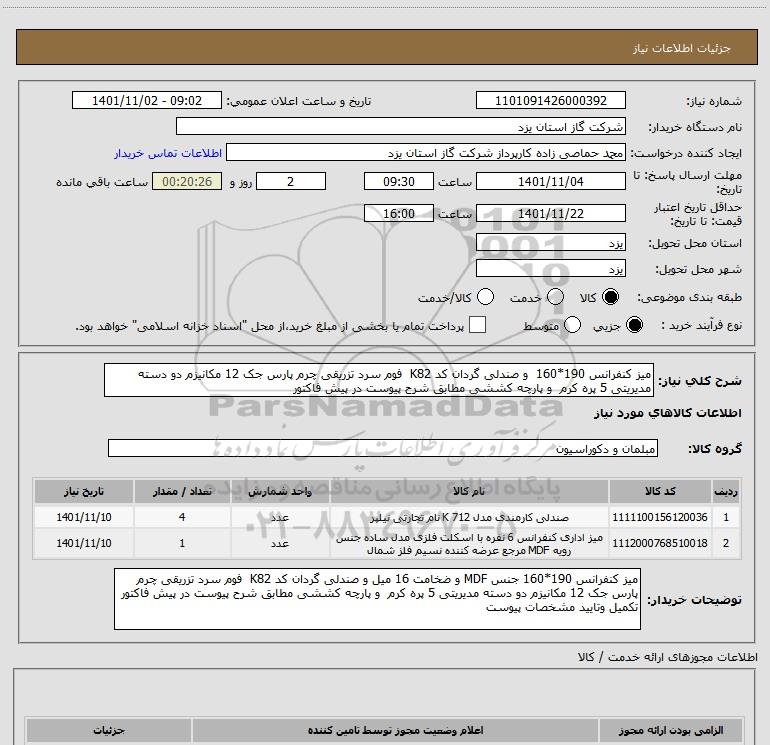Click request creator name field
Screen dimensions: 770x745
[x=426, y=153]
